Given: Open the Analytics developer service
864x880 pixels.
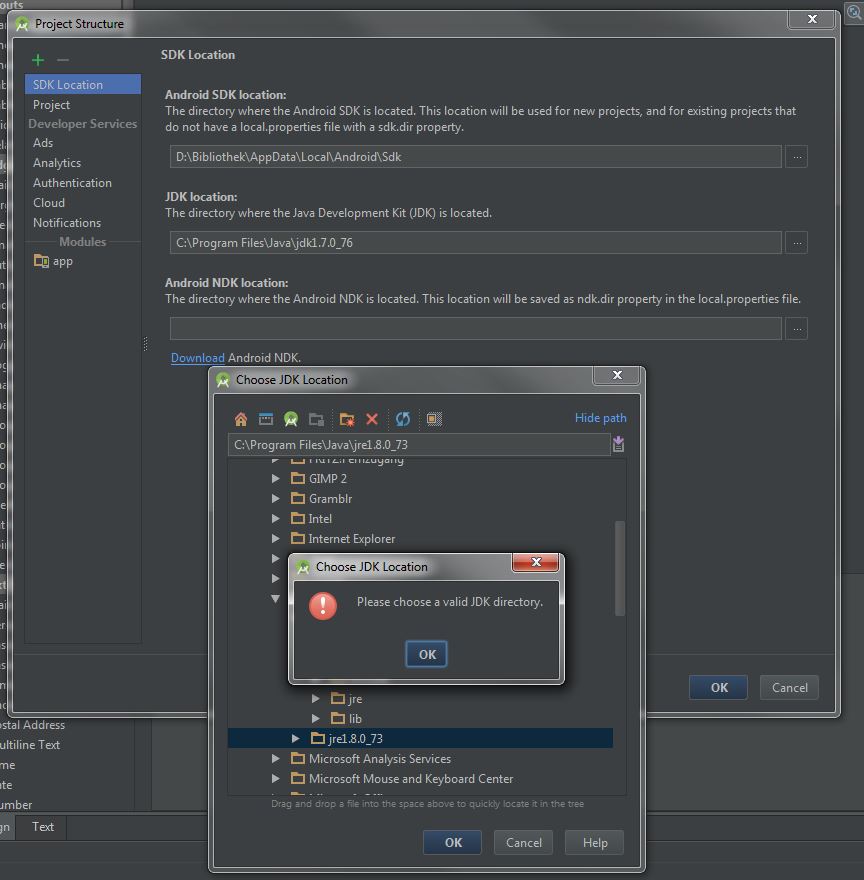Looking at the screenshot, I should point(57,163).
